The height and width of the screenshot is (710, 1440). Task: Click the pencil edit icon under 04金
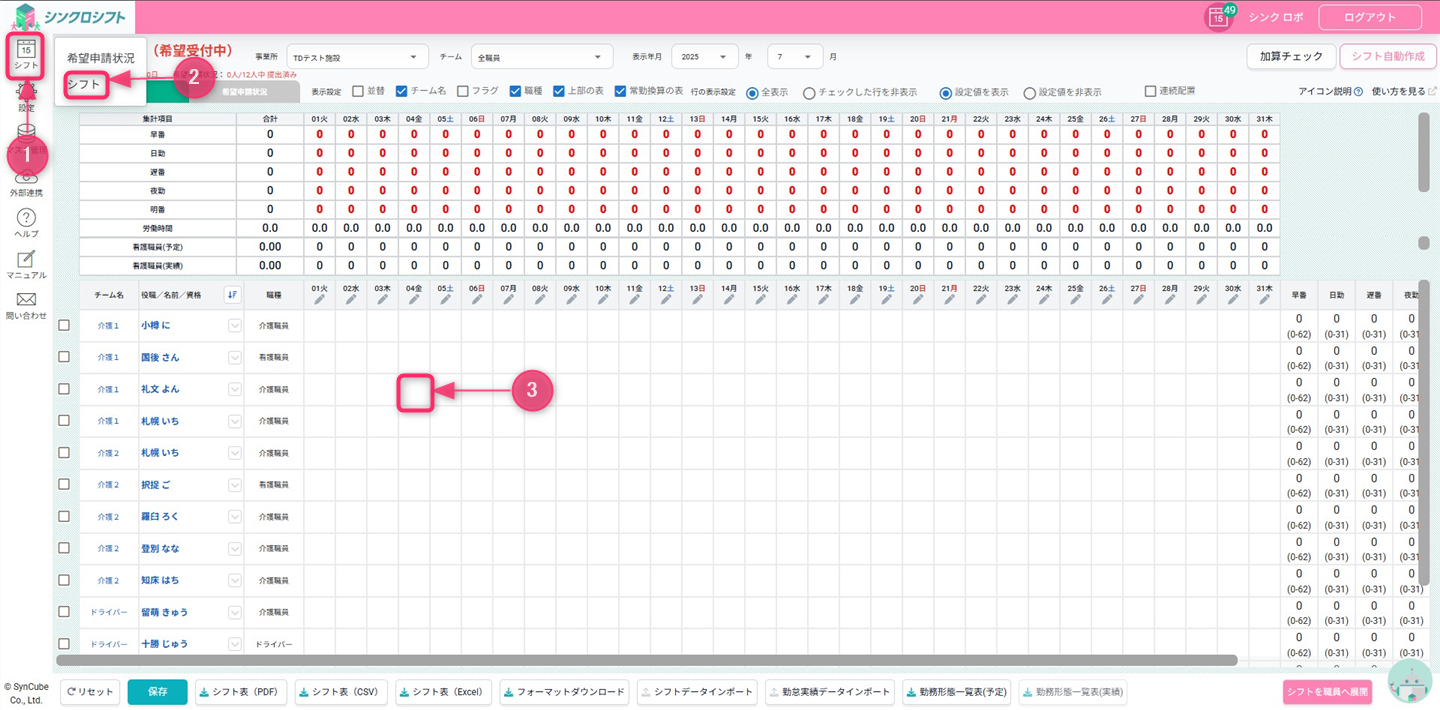tap(414, 299)
